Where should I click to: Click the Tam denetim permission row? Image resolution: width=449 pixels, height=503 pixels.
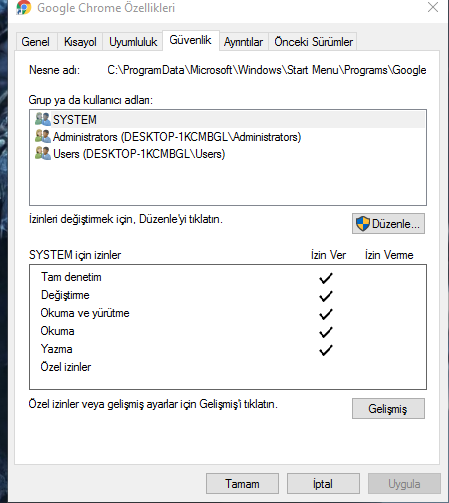click(228, 277)
